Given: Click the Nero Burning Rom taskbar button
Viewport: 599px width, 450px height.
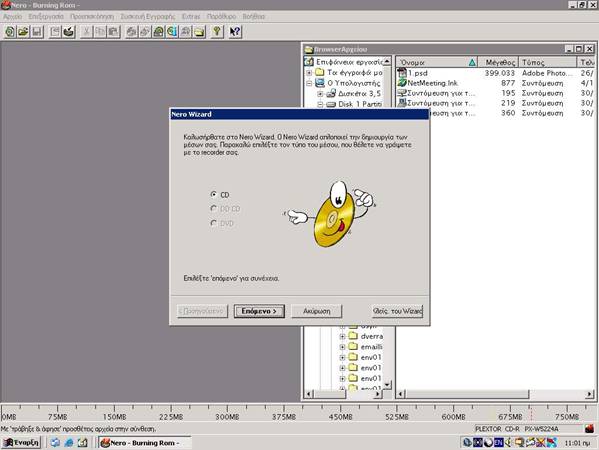Looking at the screenshot, I should tap(144, 442).
